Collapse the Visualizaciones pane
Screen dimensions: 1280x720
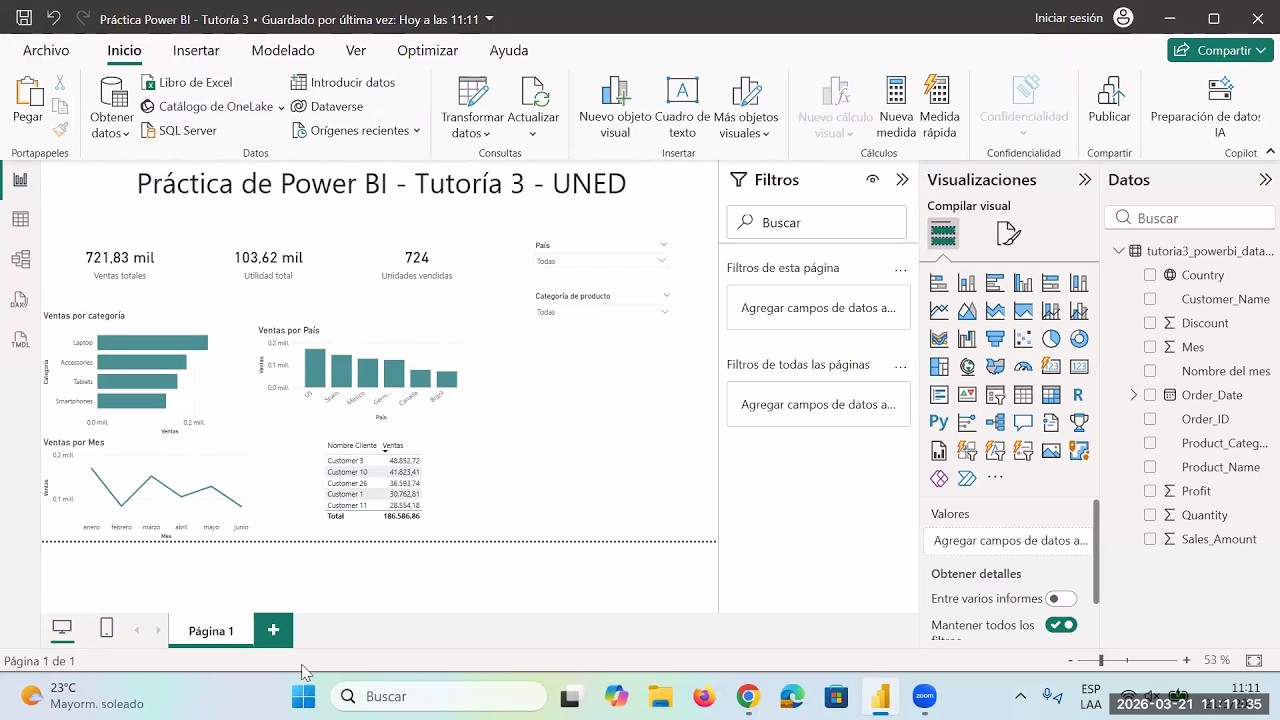coord(1084,180)
